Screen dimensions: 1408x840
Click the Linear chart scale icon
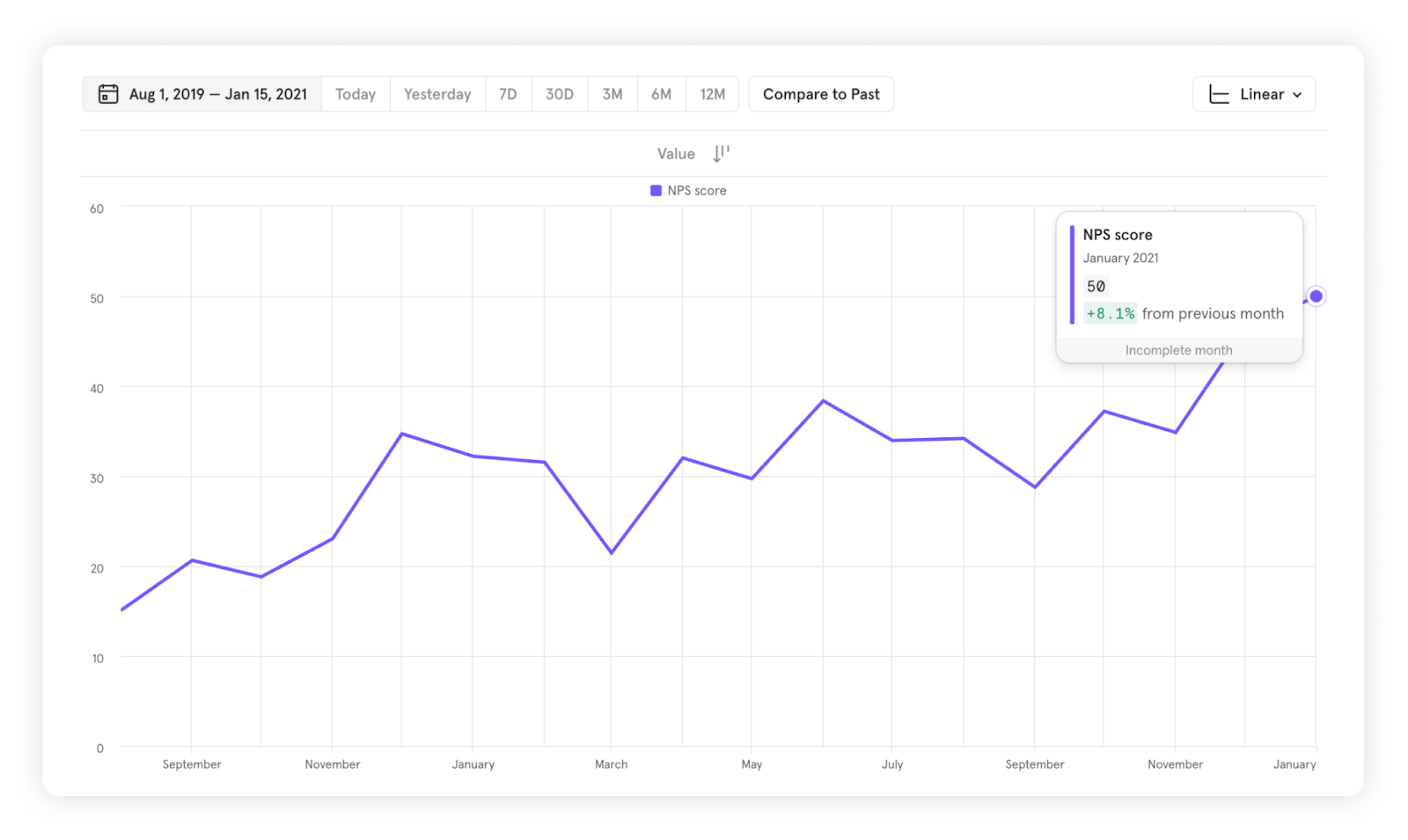(x=1219, y=94)
